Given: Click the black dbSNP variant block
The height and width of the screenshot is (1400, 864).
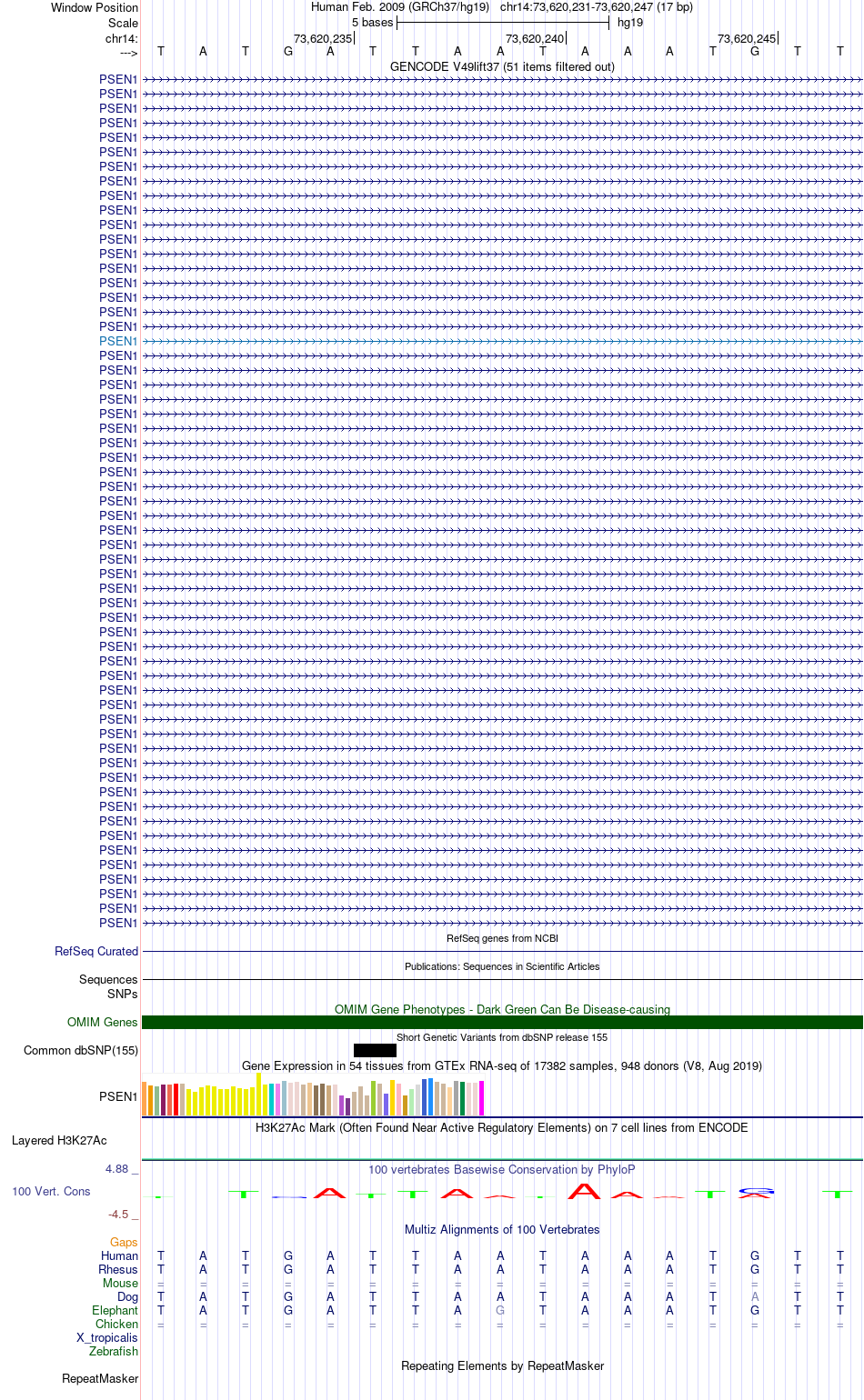Looking at the screenshot, I should (375, 1050).
